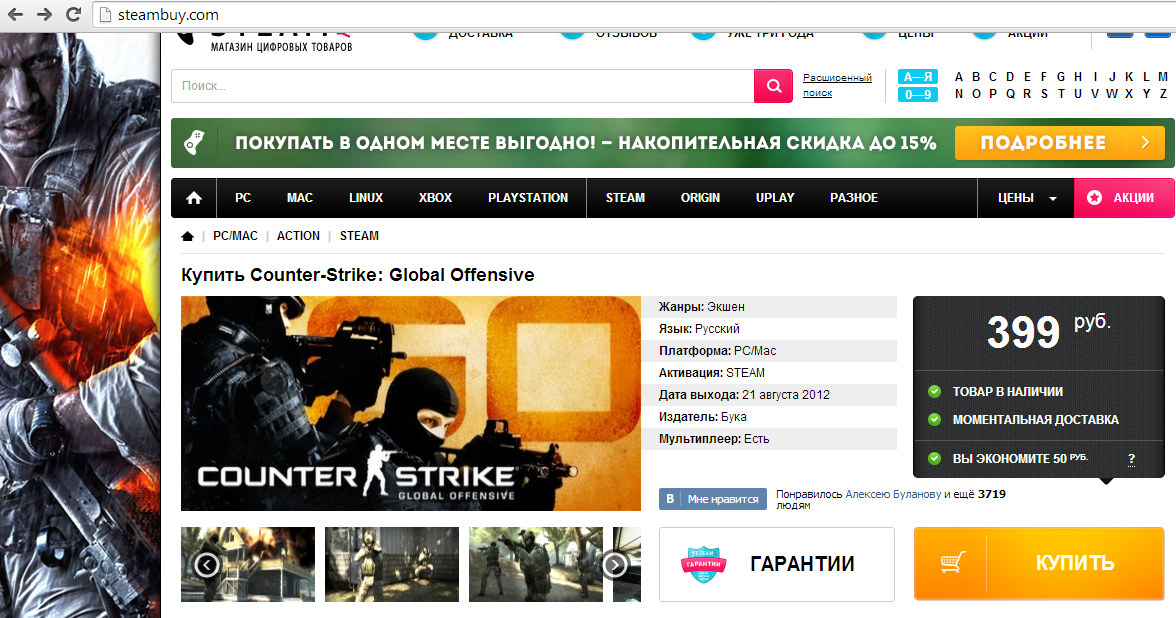1176x618 pixels.
Task: Open the PC menu item
Action: [x=243, y=198]
